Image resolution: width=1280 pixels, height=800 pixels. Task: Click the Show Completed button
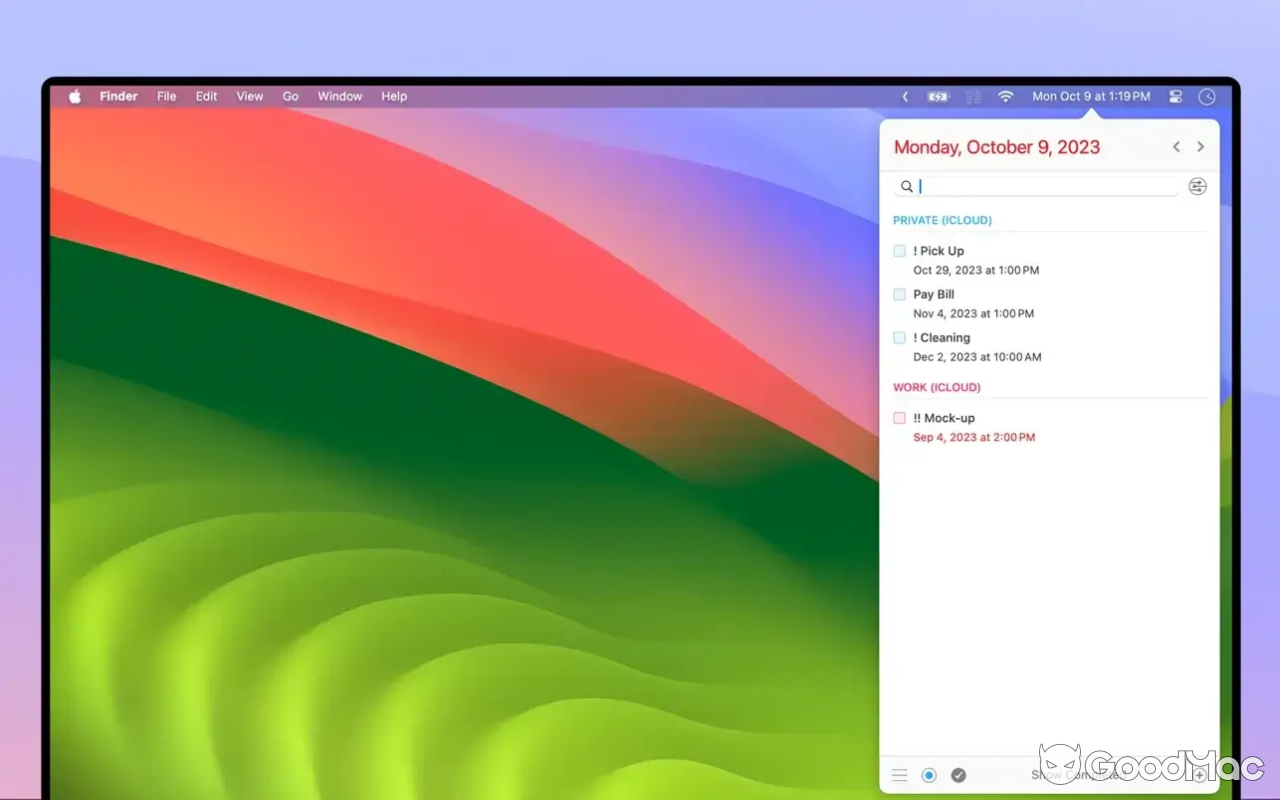pos(1076,775)
